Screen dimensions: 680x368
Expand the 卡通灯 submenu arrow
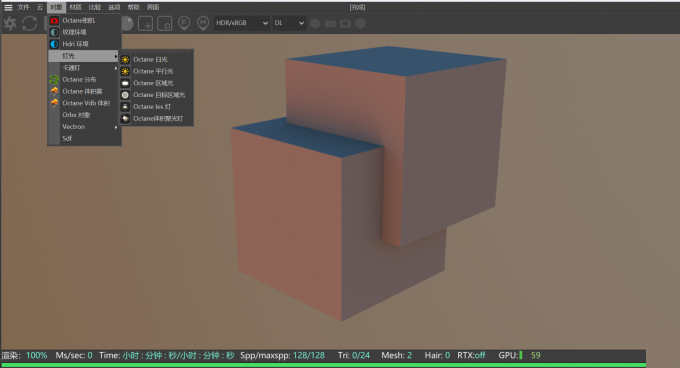click(116, 68)
